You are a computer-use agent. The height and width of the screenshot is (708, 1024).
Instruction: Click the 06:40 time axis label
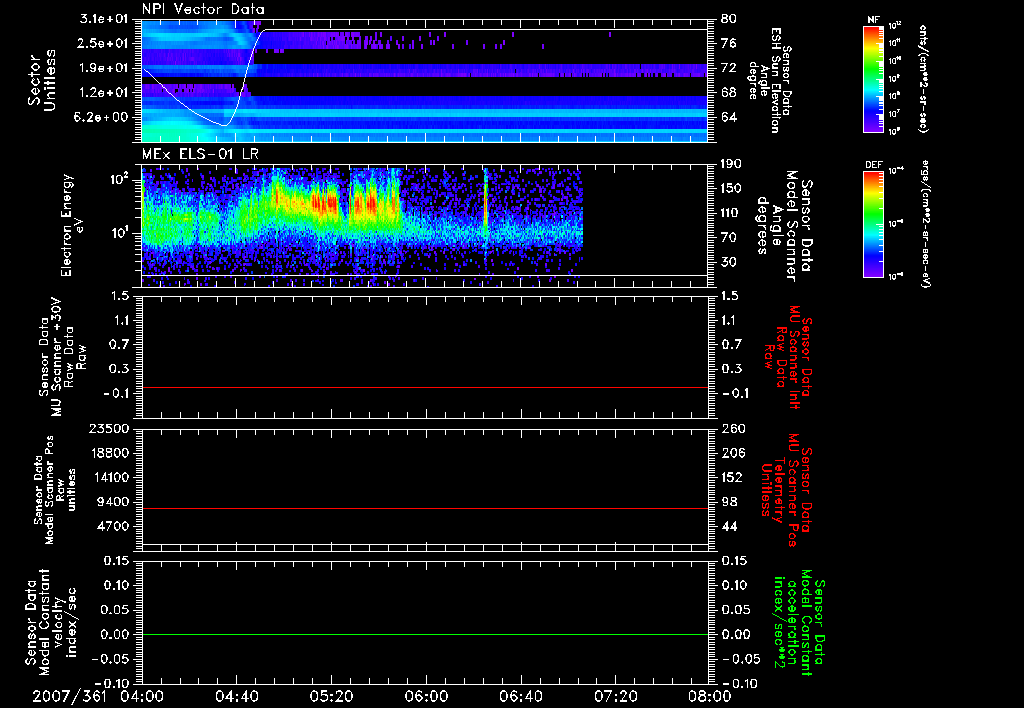click(x=520, y=697)
